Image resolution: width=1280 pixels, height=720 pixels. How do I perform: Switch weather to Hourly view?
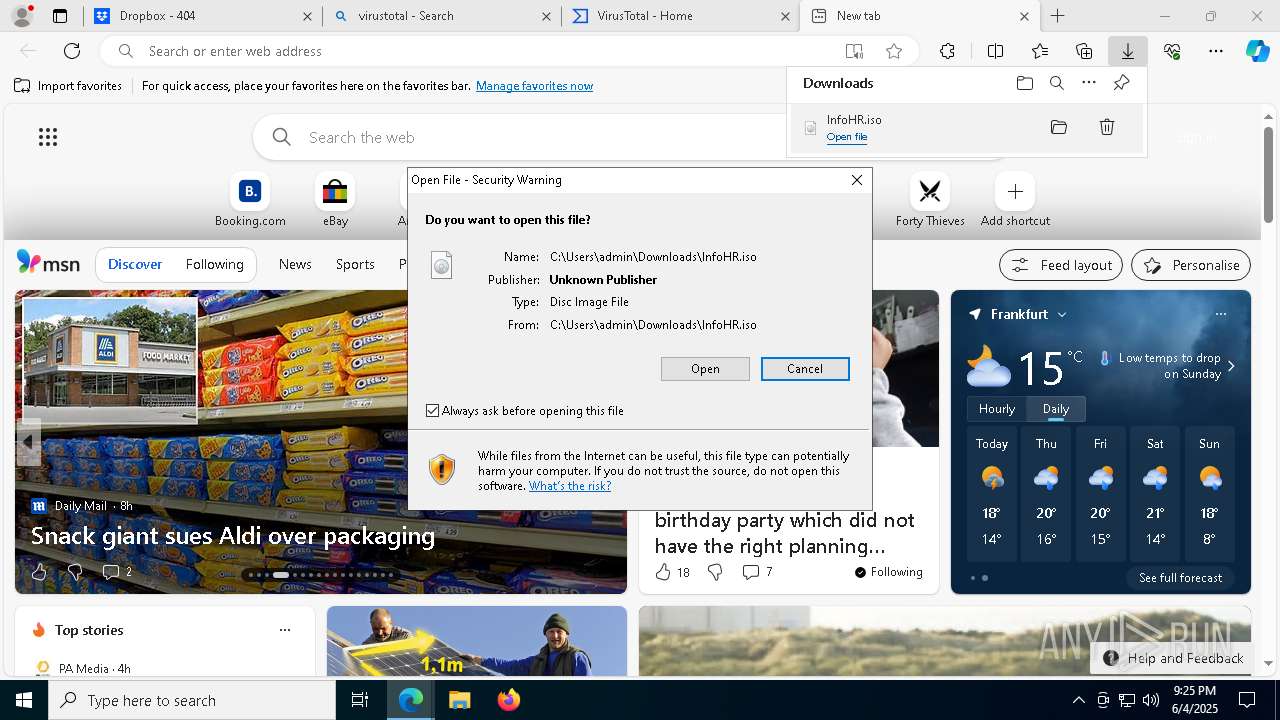[997, 409]
